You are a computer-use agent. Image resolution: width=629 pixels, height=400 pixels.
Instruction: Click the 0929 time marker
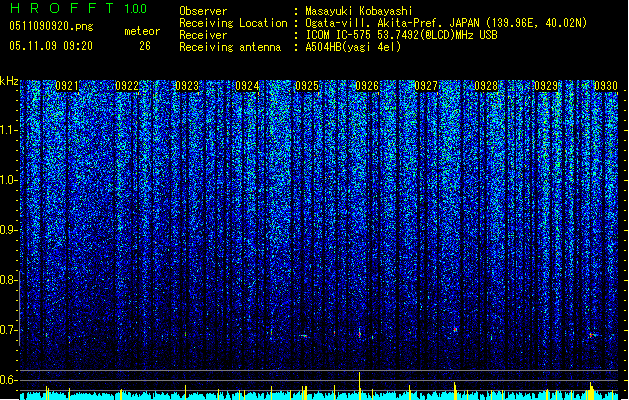coord(546,86)
